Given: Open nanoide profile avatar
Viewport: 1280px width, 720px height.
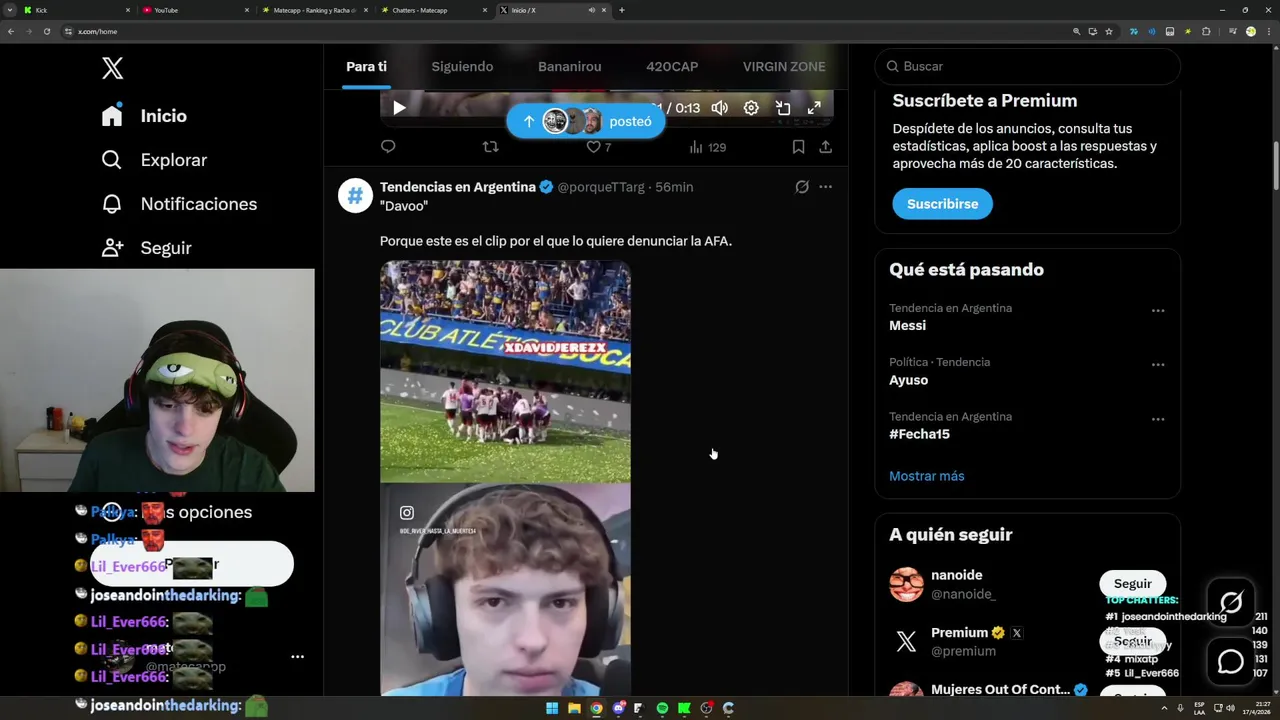Looking at the screenshot, I should (907, 584).
